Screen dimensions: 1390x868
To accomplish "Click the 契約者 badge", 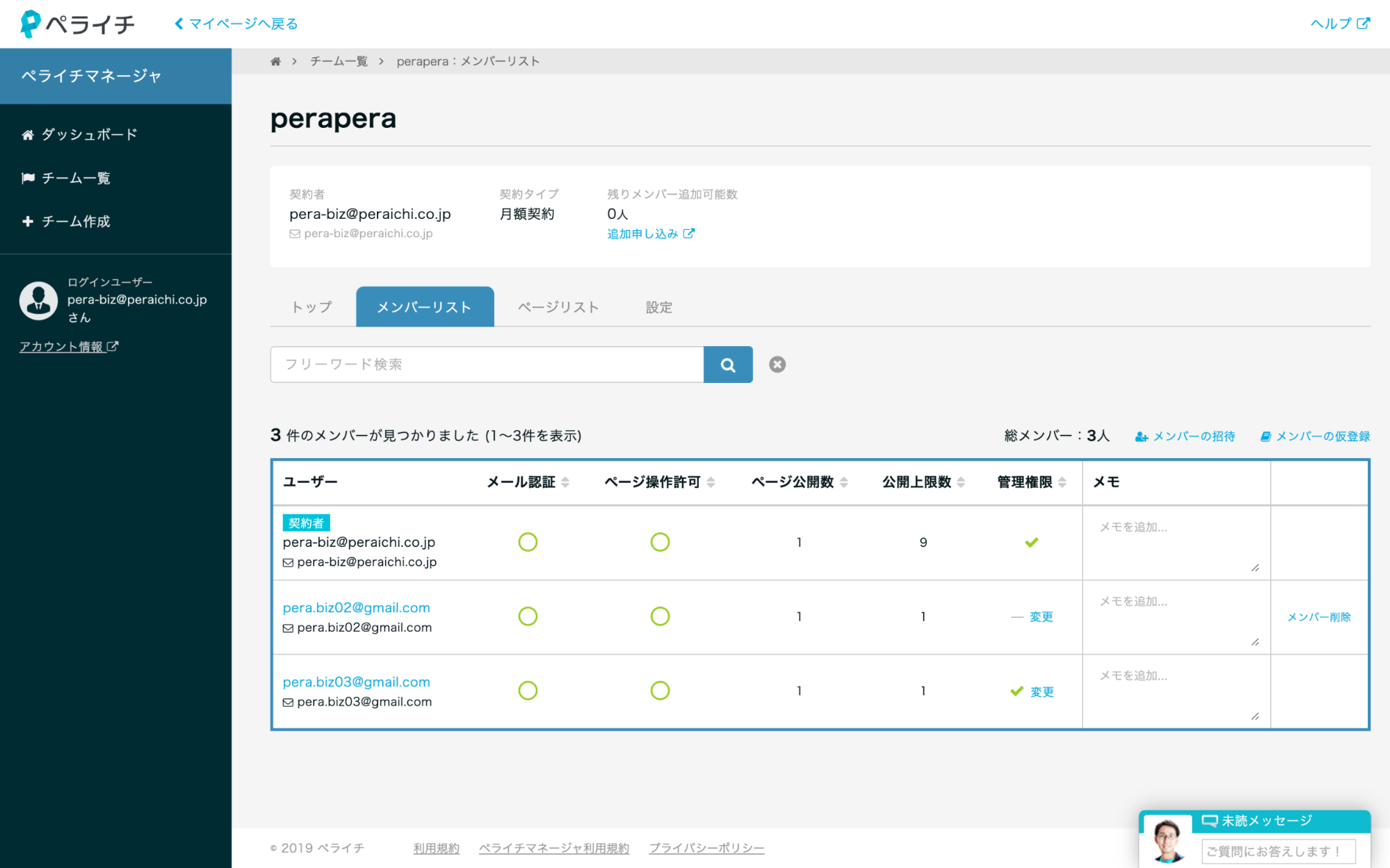I will pos(306,523).
